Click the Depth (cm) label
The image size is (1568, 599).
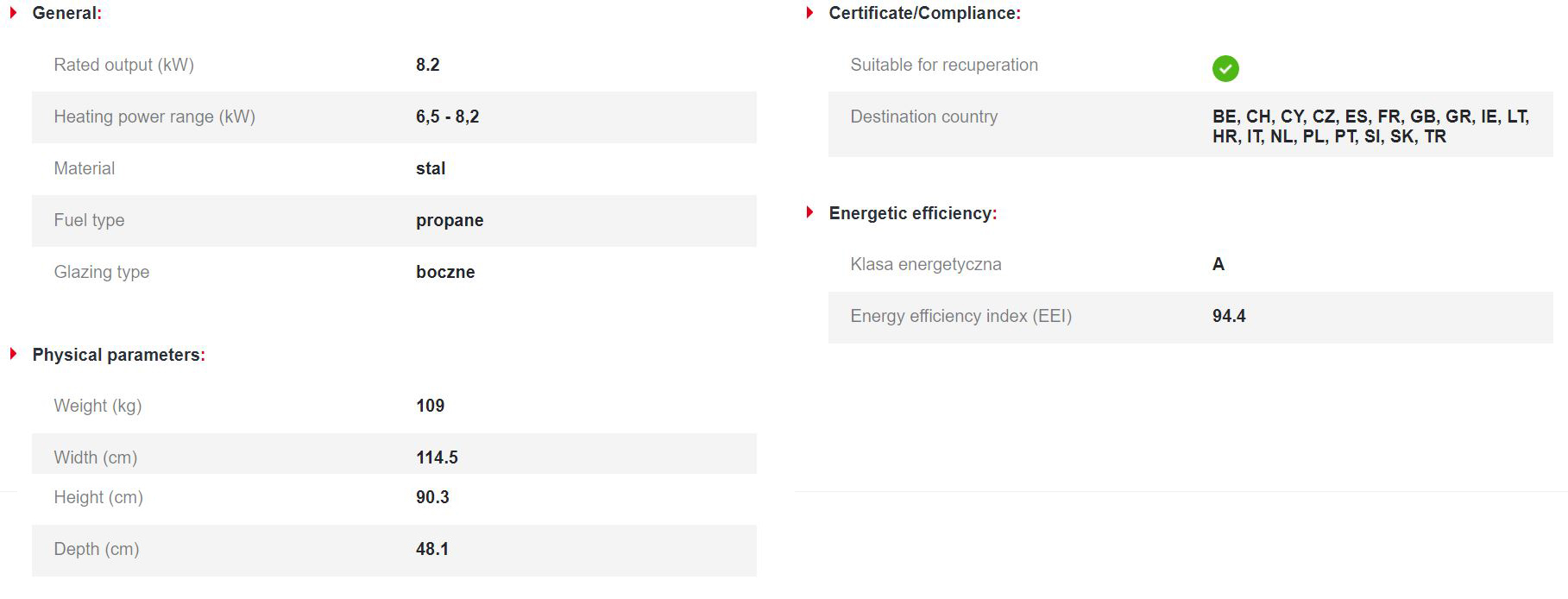click(96, 549)
